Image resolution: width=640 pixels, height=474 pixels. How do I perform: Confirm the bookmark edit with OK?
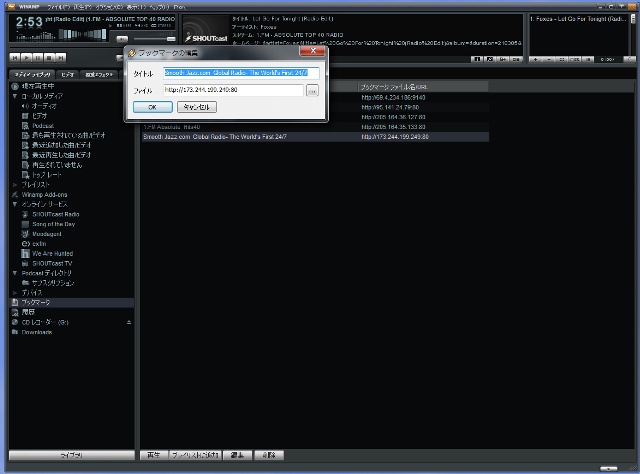[153, 107]
